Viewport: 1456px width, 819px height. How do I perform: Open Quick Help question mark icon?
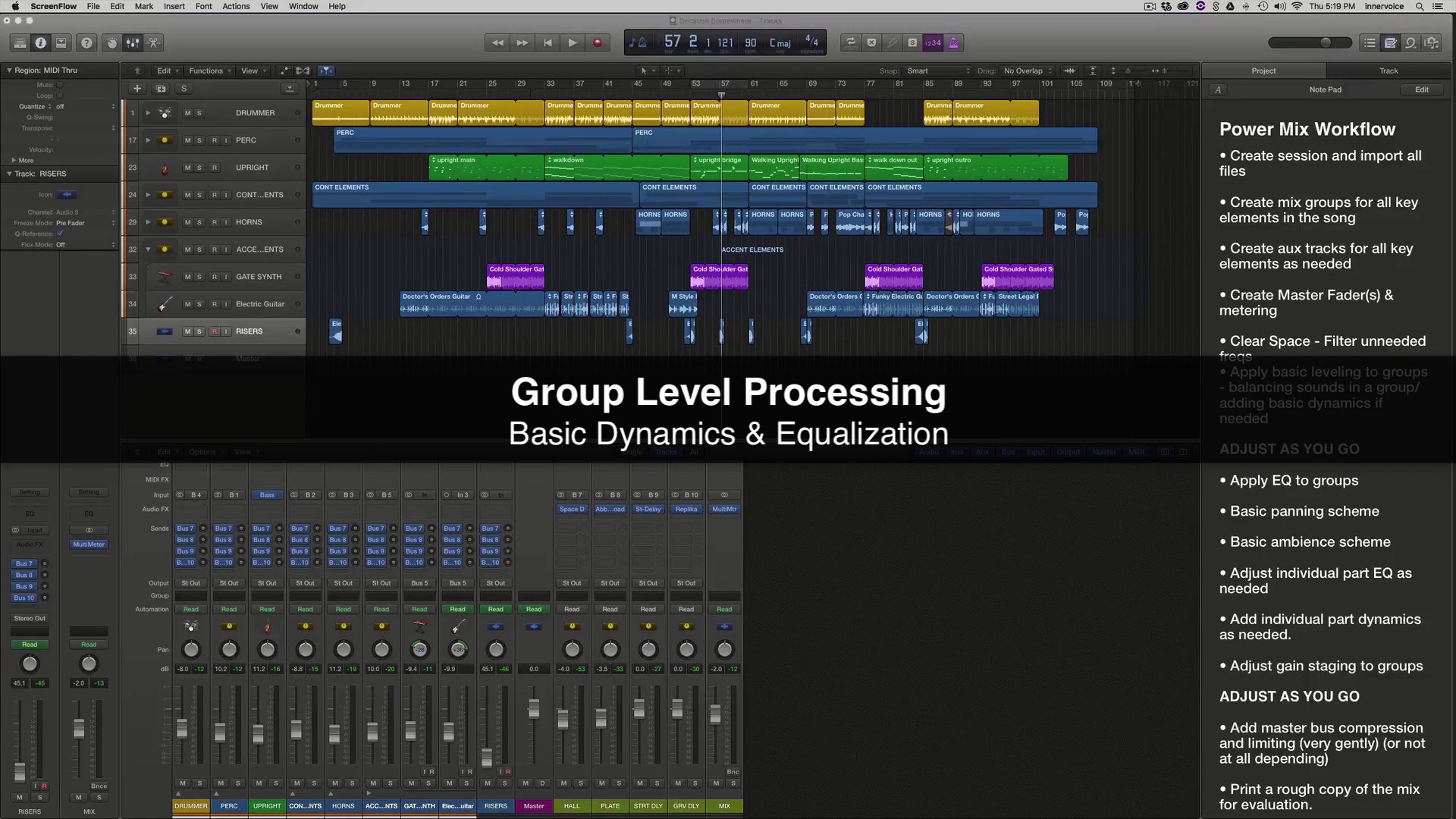click(x=87, y=43)
